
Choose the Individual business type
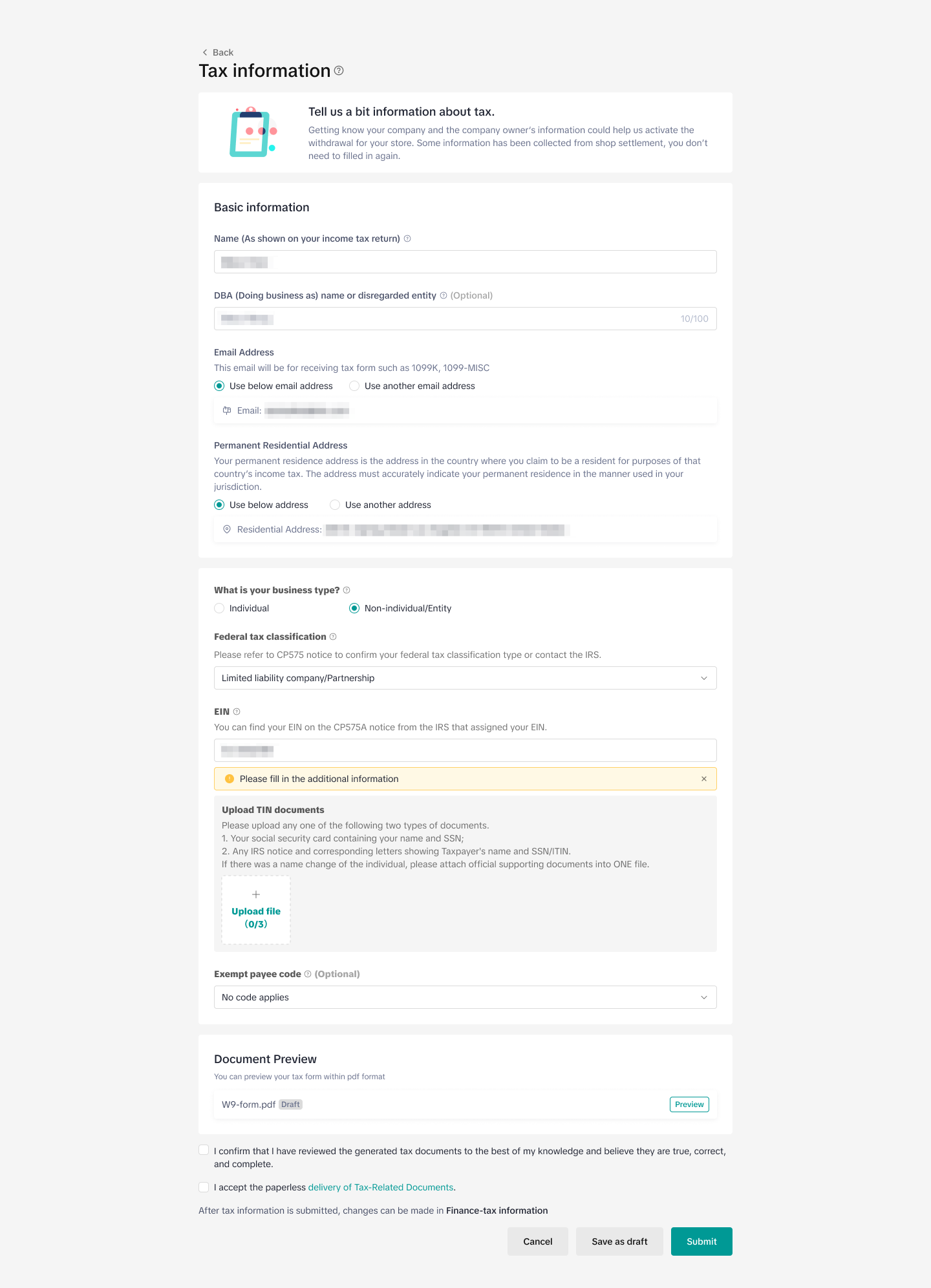coord(220,608)
